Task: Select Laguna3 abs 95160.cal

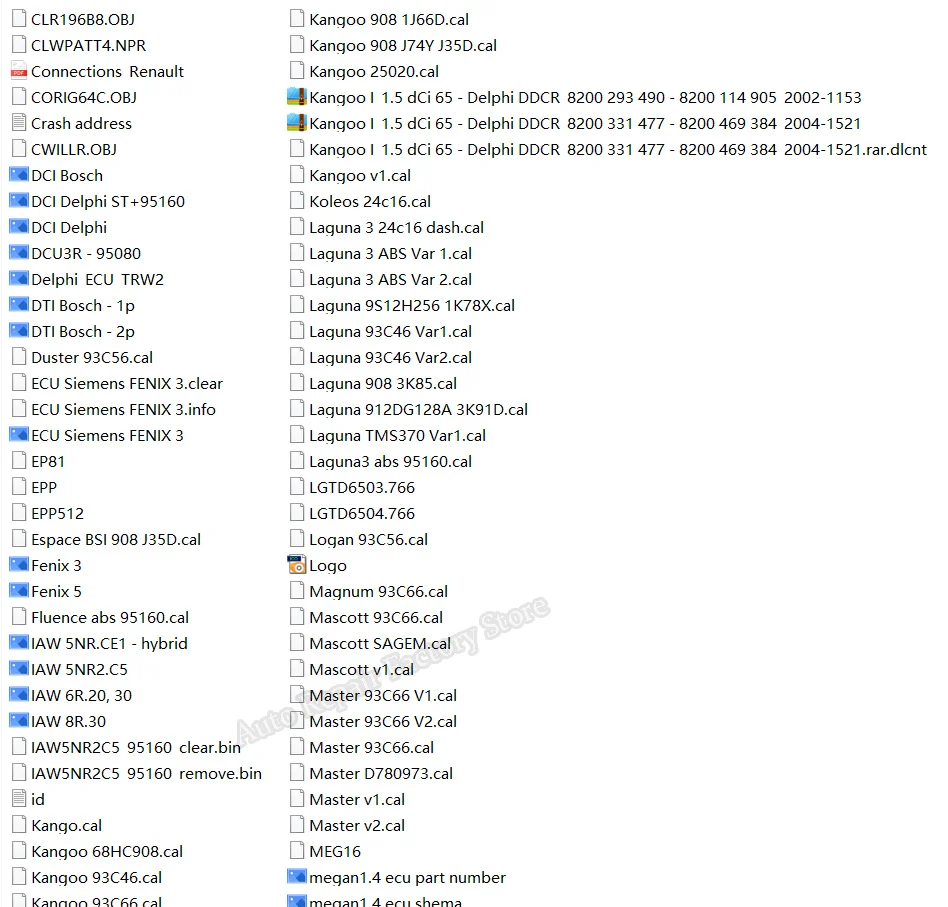Action: (381, 461)
